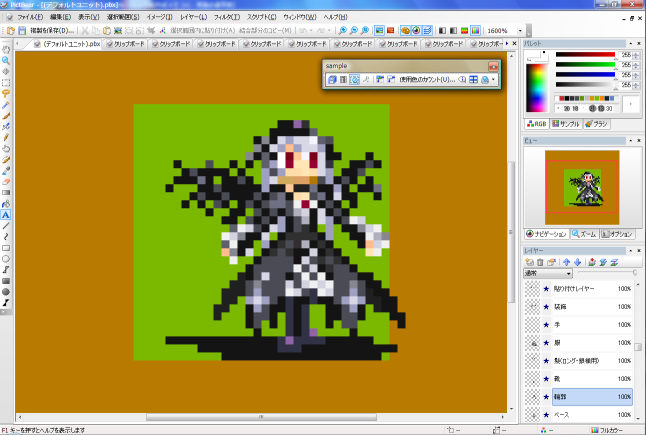Screen dimensions: 646x435
Task: Select the eraser tool in left toolbox
Action: 6,182
